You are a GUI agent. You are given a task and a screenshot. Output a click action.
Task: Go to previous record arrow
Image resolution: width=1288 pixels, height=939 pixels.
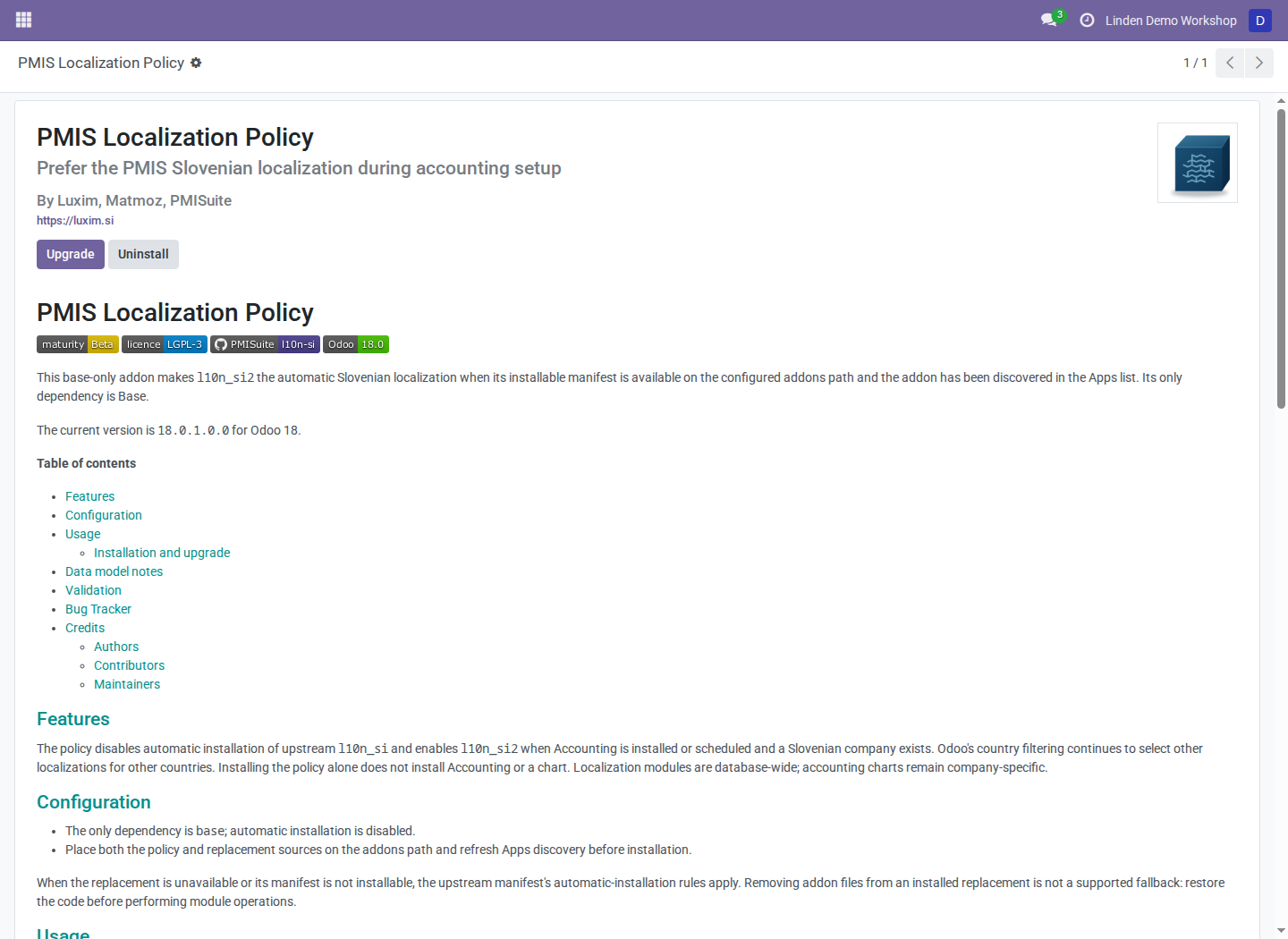[1230, 63]
